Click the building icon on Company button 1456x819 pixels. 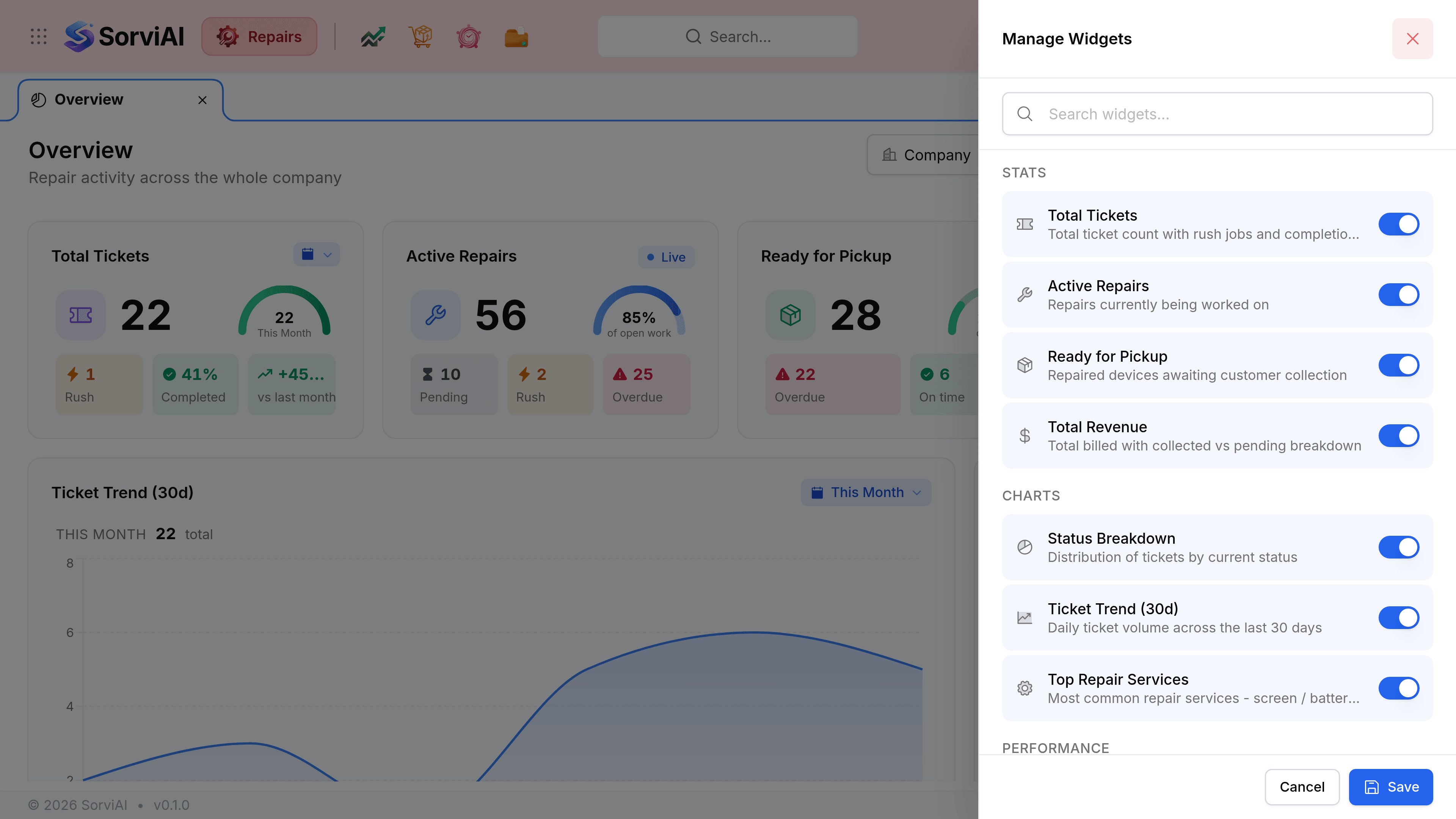890,155
